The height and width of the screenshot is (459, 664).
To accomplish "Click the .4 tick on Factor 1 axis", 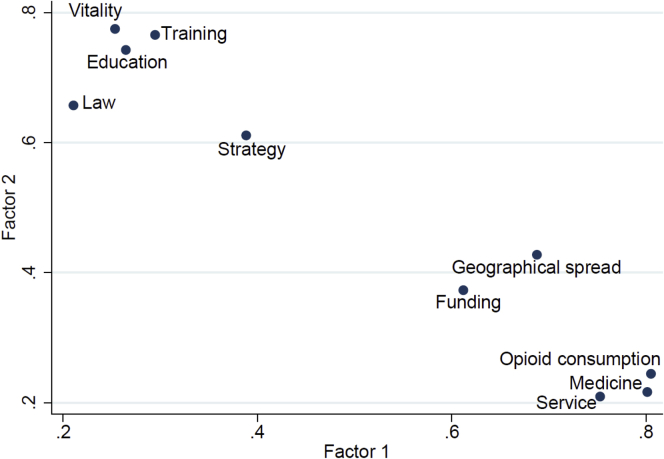I will pos(257,432).
